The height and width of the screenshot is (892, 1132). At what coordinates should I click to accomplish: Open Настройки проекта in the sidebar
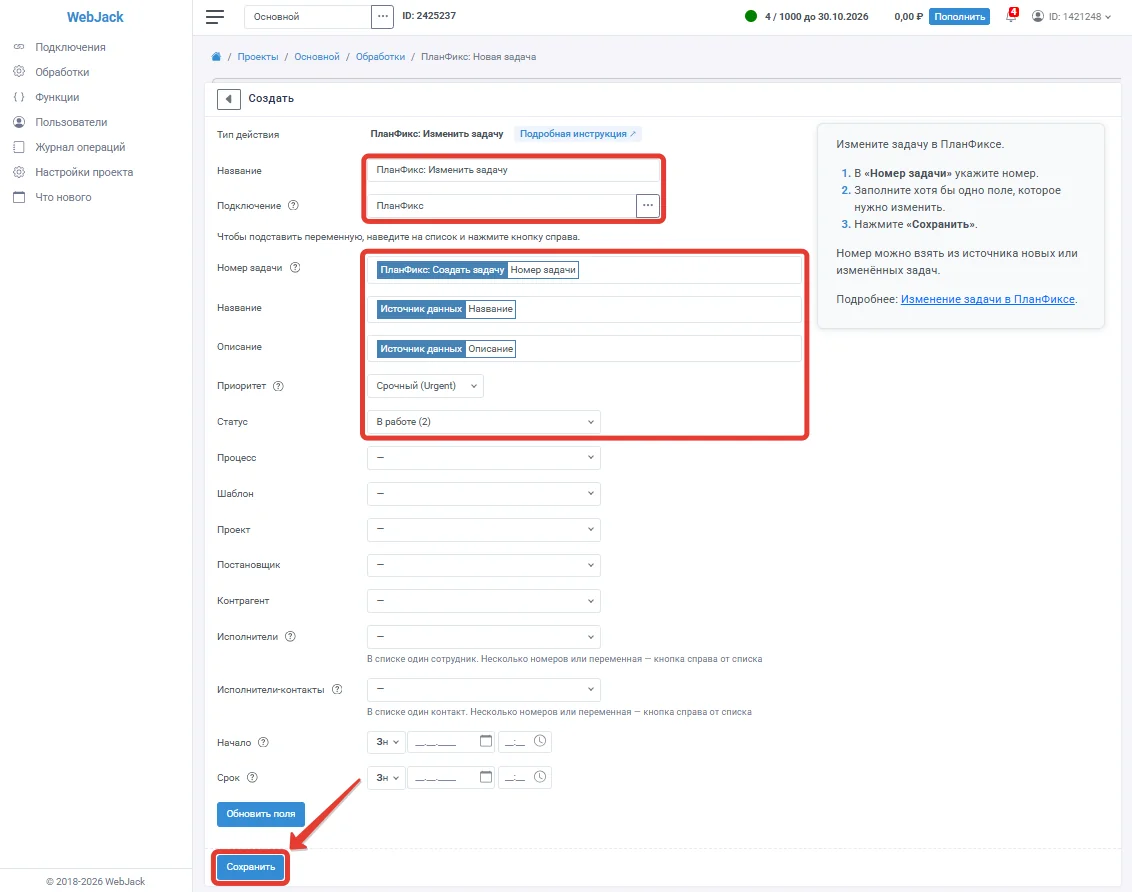point(84,172)
